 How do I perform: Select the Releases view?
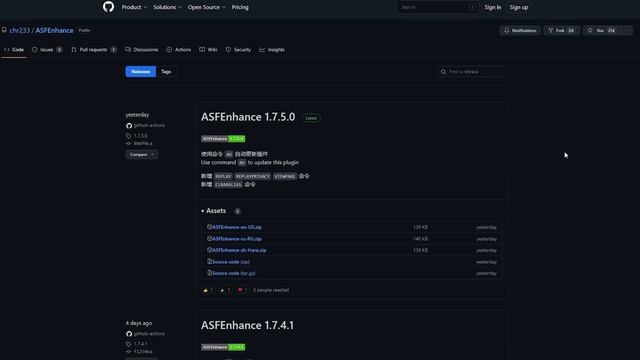click(x=141, y=72)
